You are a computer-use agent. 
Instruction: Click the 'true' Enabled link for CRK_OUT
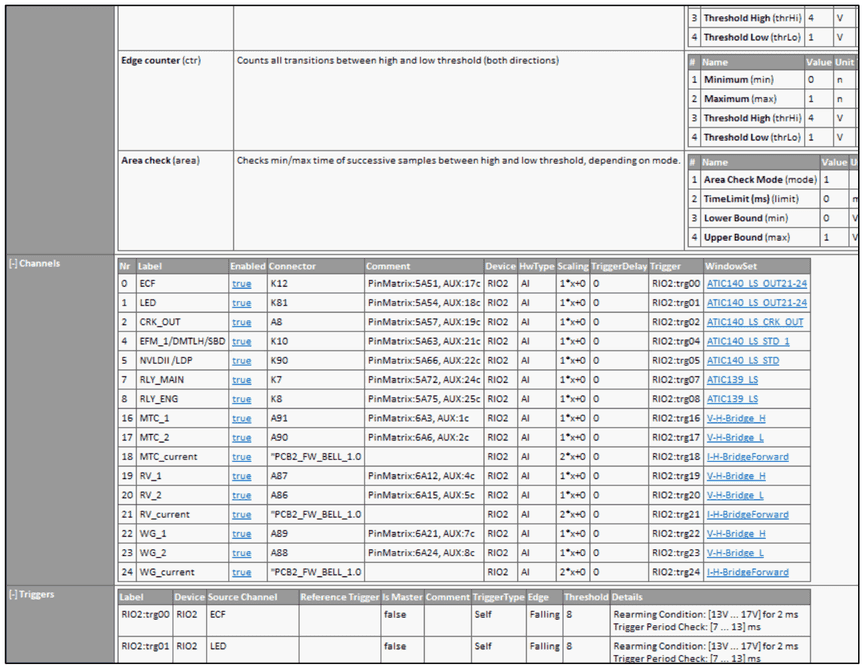tap(241, 322)
